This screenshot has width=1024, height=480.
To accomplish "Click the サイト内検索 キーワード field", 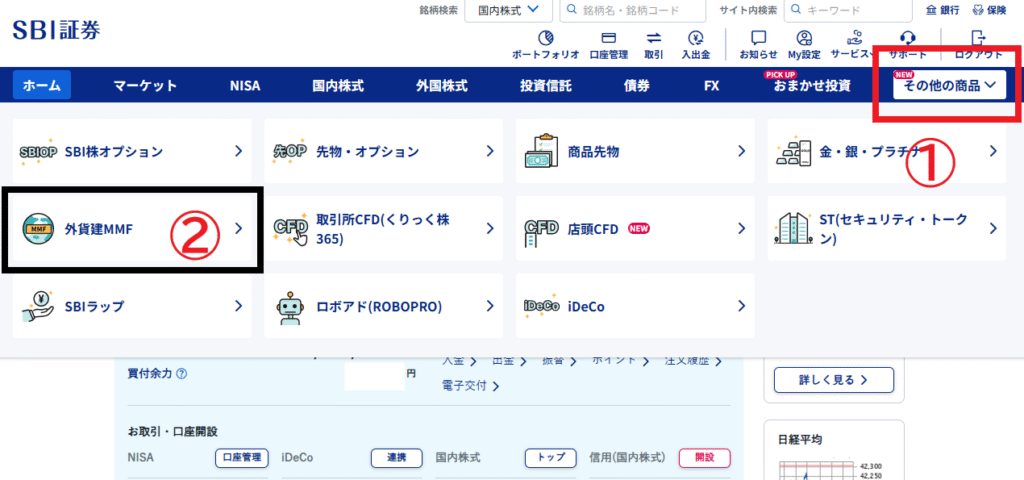I will tap(848, 10).
